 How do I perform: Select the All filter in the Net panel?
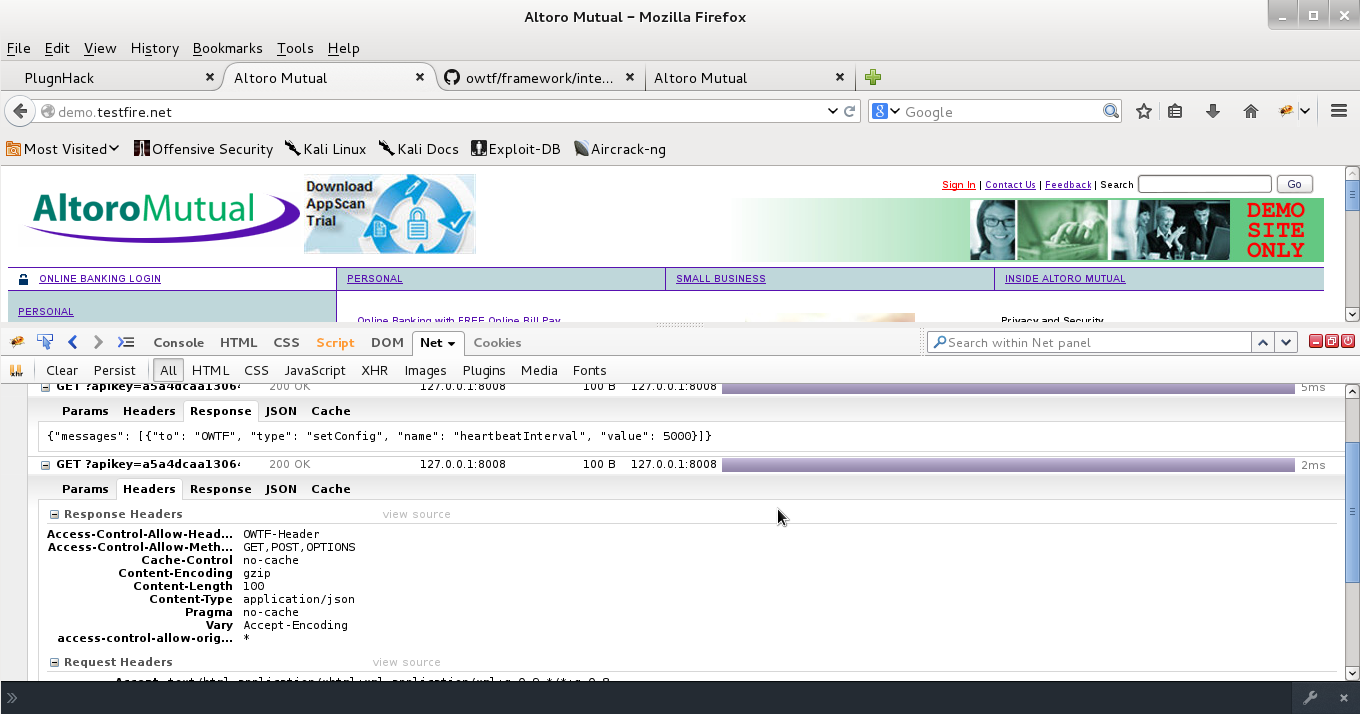168,370
